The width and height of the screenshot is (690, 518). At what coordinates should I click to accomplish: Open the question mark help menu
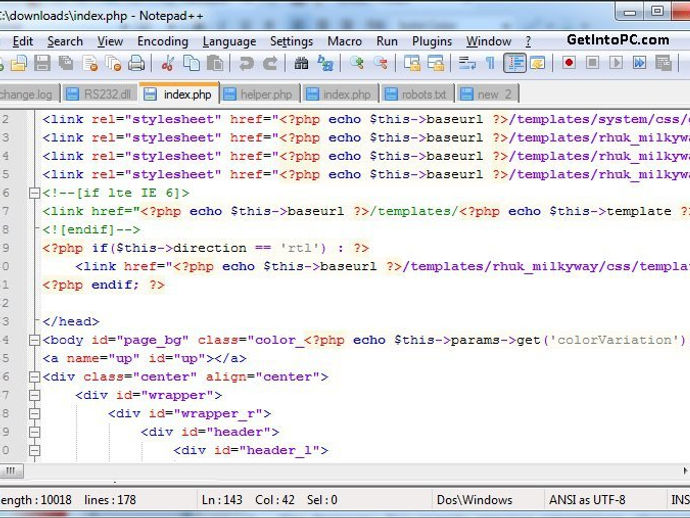528,42
